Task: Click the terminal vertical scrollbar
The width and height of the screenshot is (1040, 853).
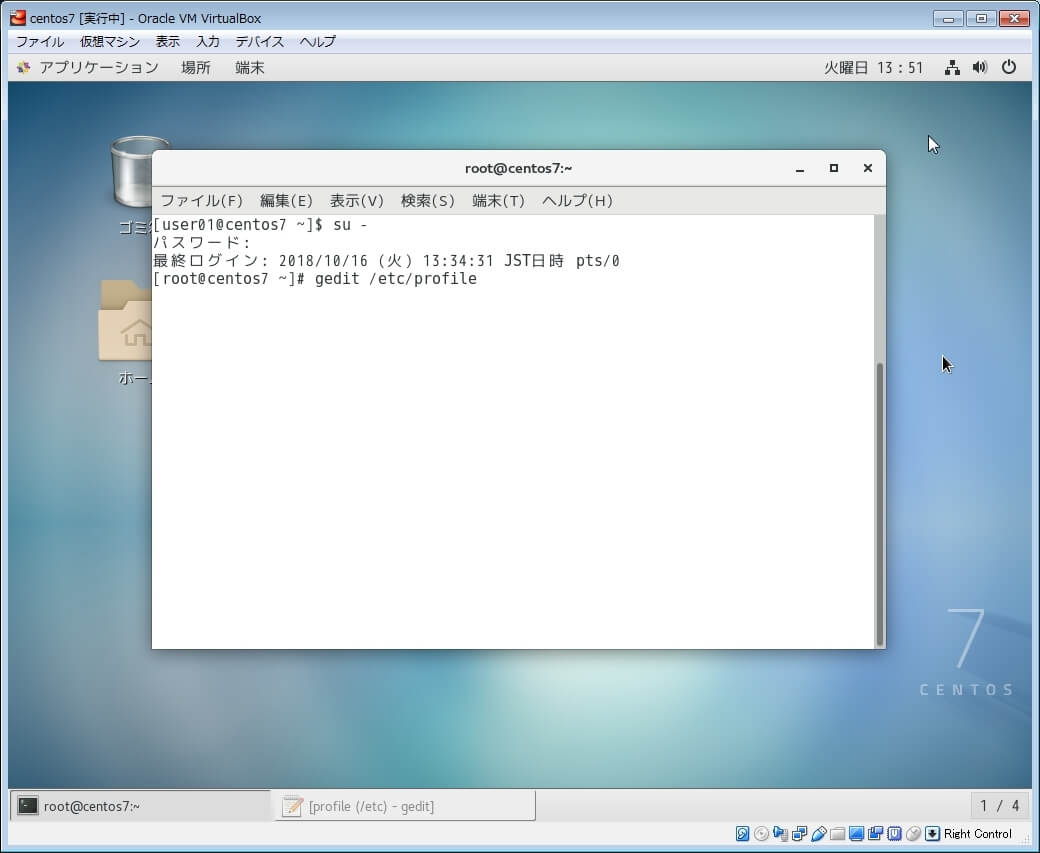Action: coord(879,500)
